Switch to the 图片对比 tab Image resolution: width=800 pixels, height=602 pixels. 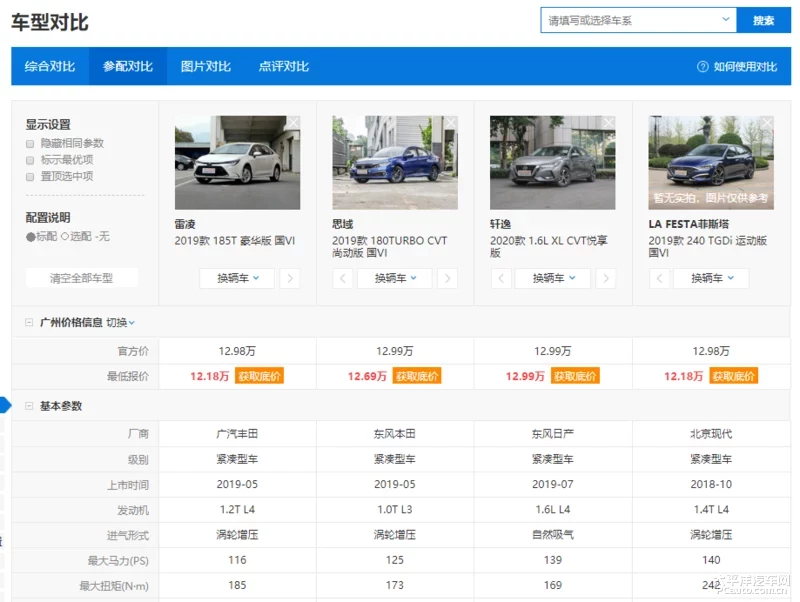click(206, 66)
